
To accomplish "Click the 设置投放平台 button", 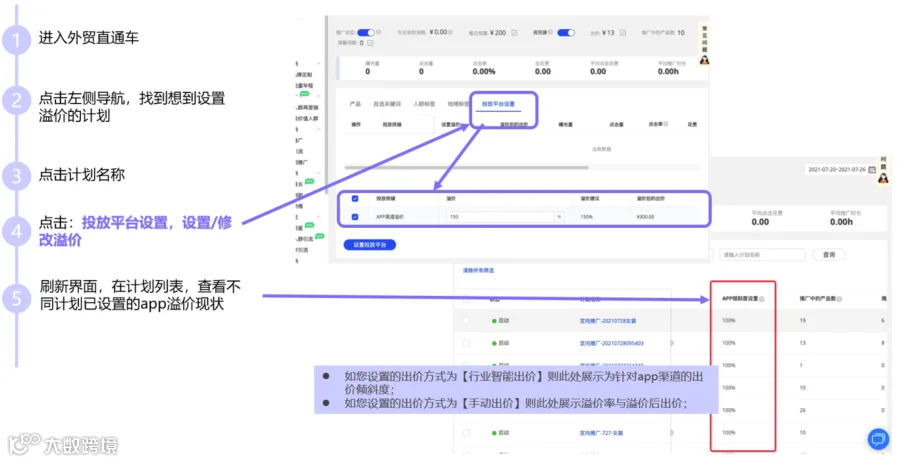I will tap(370, 245).
